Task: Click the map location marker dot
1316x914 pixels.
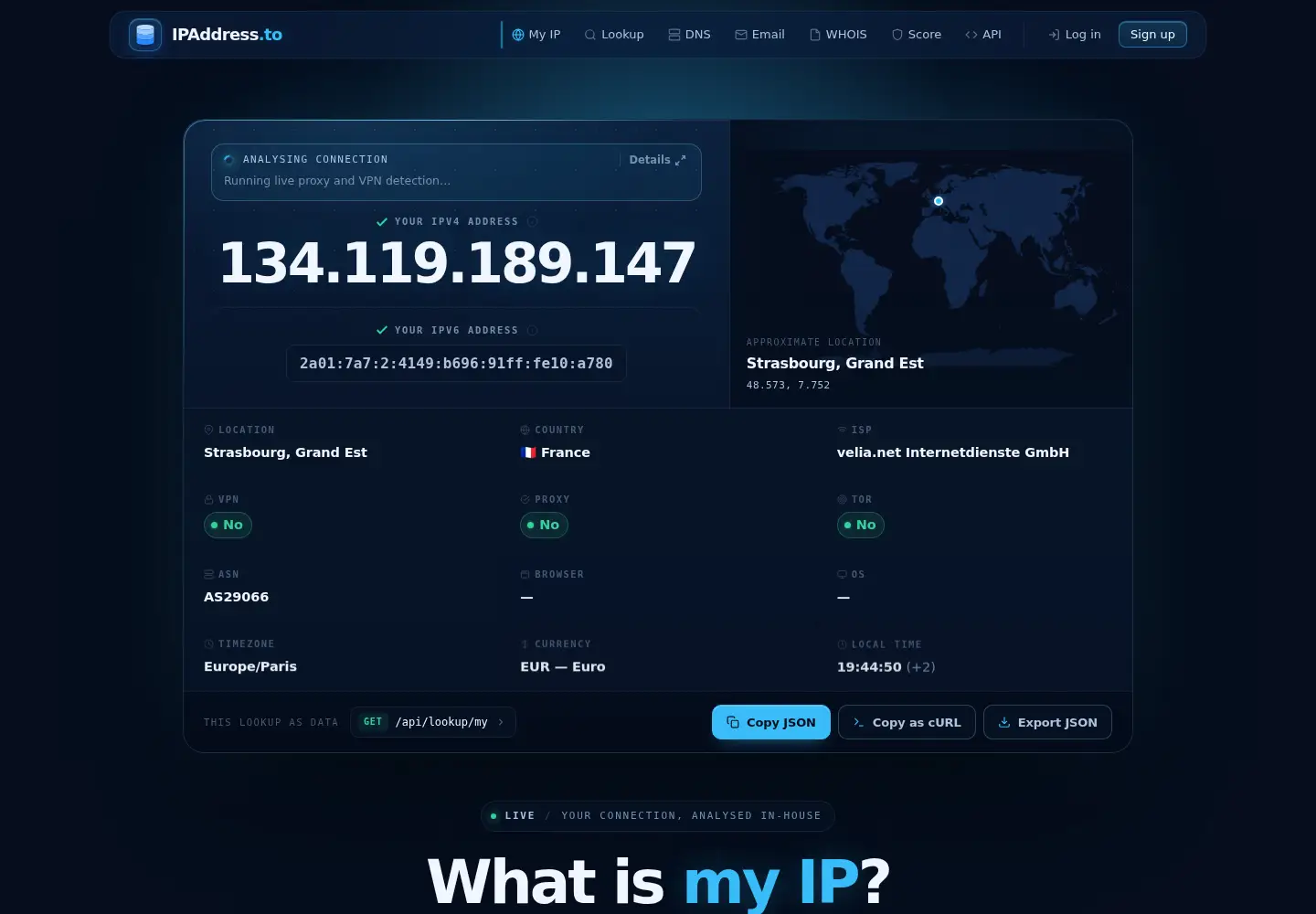Action: (x=939, y=201)
